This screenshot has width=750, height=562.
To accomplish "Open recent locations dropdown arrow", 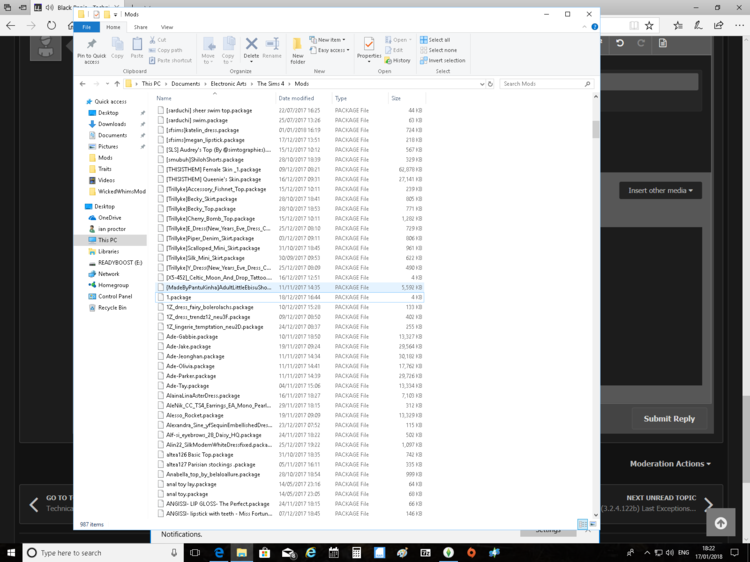I will point(107,84).
